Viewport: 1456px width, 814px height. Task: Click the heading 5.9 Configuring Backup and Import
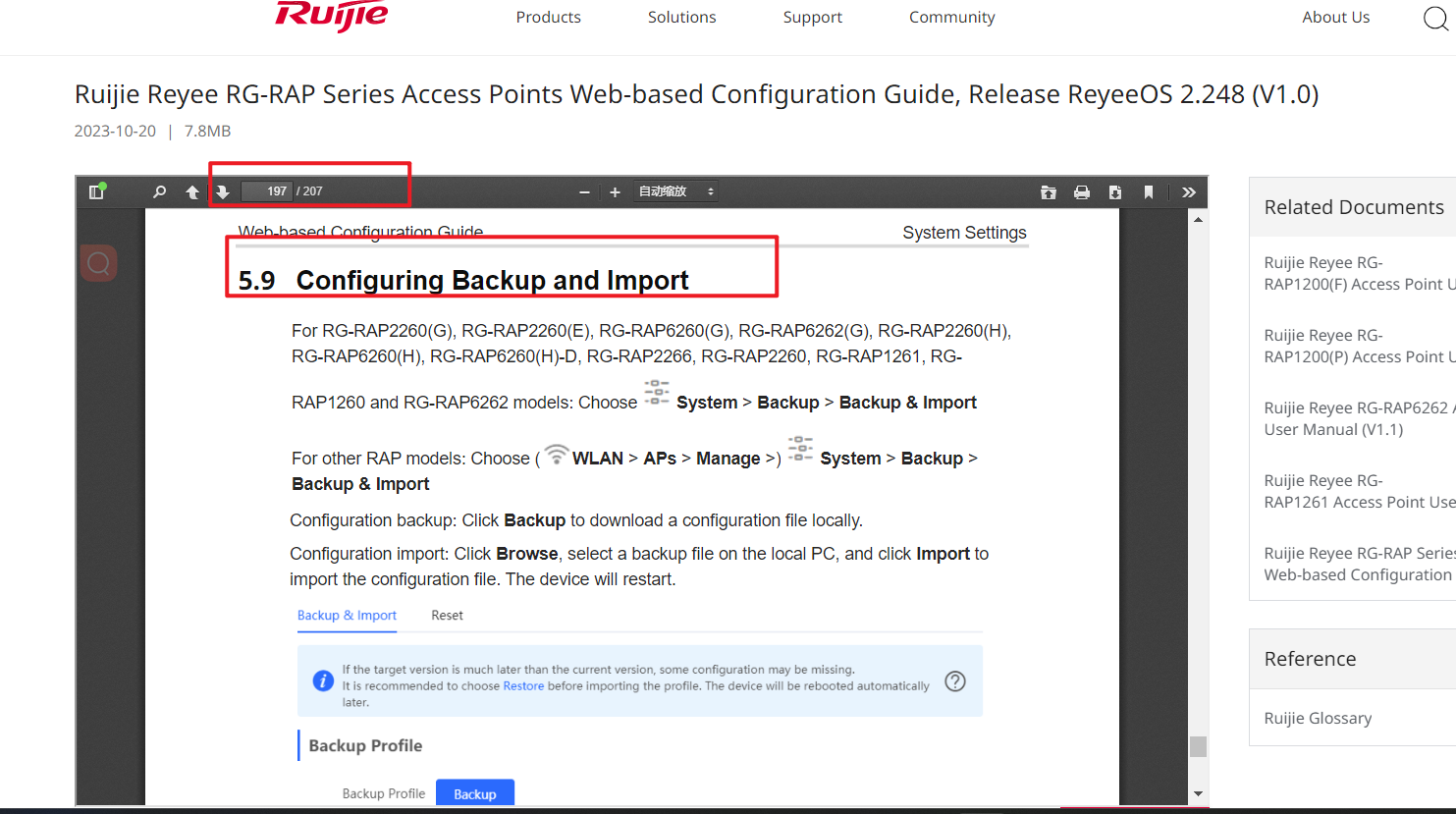coord(463,281)
